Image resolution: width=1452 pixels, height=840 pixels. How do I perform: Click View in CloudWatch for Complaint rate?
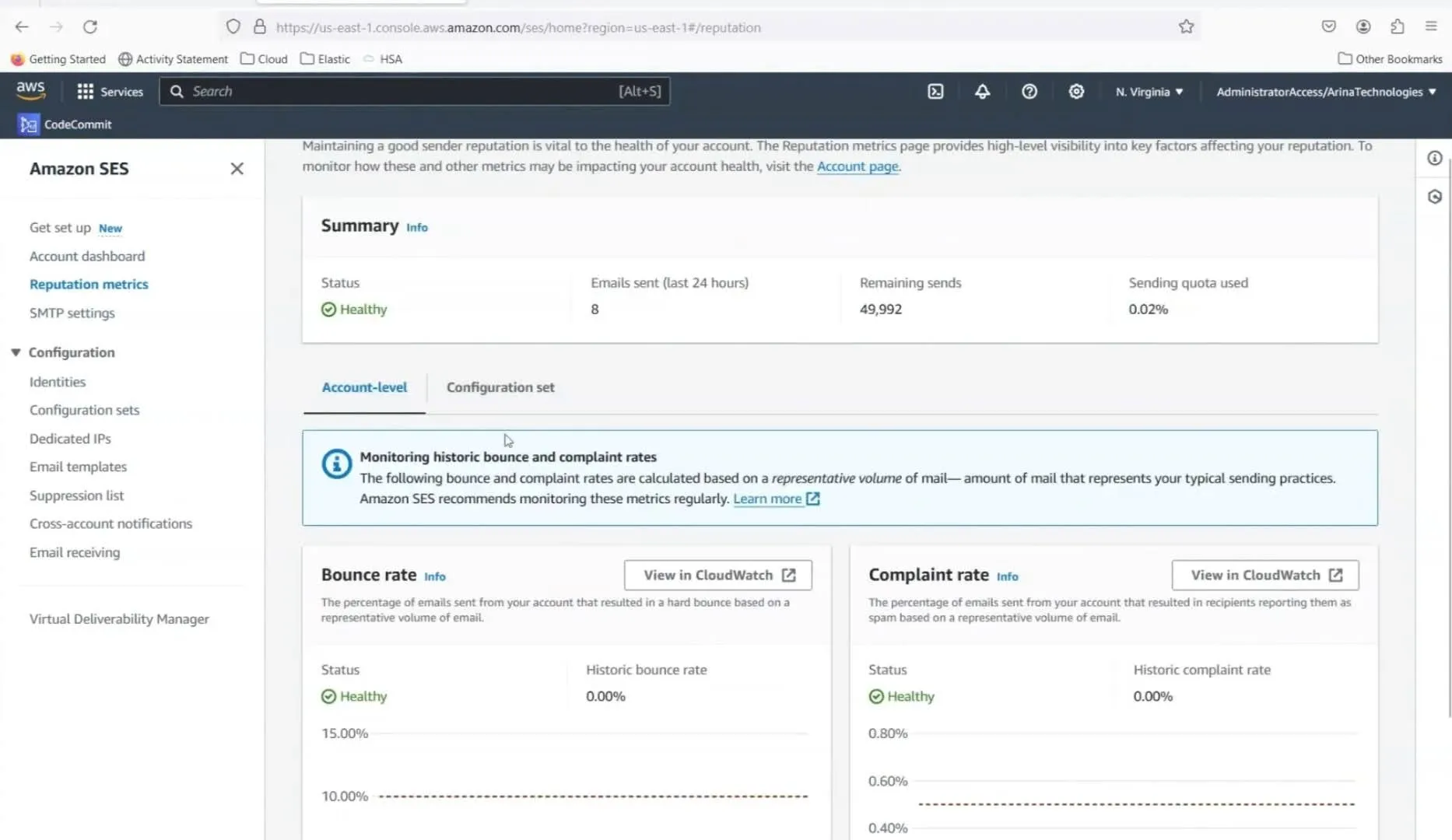click(1264, 575)
